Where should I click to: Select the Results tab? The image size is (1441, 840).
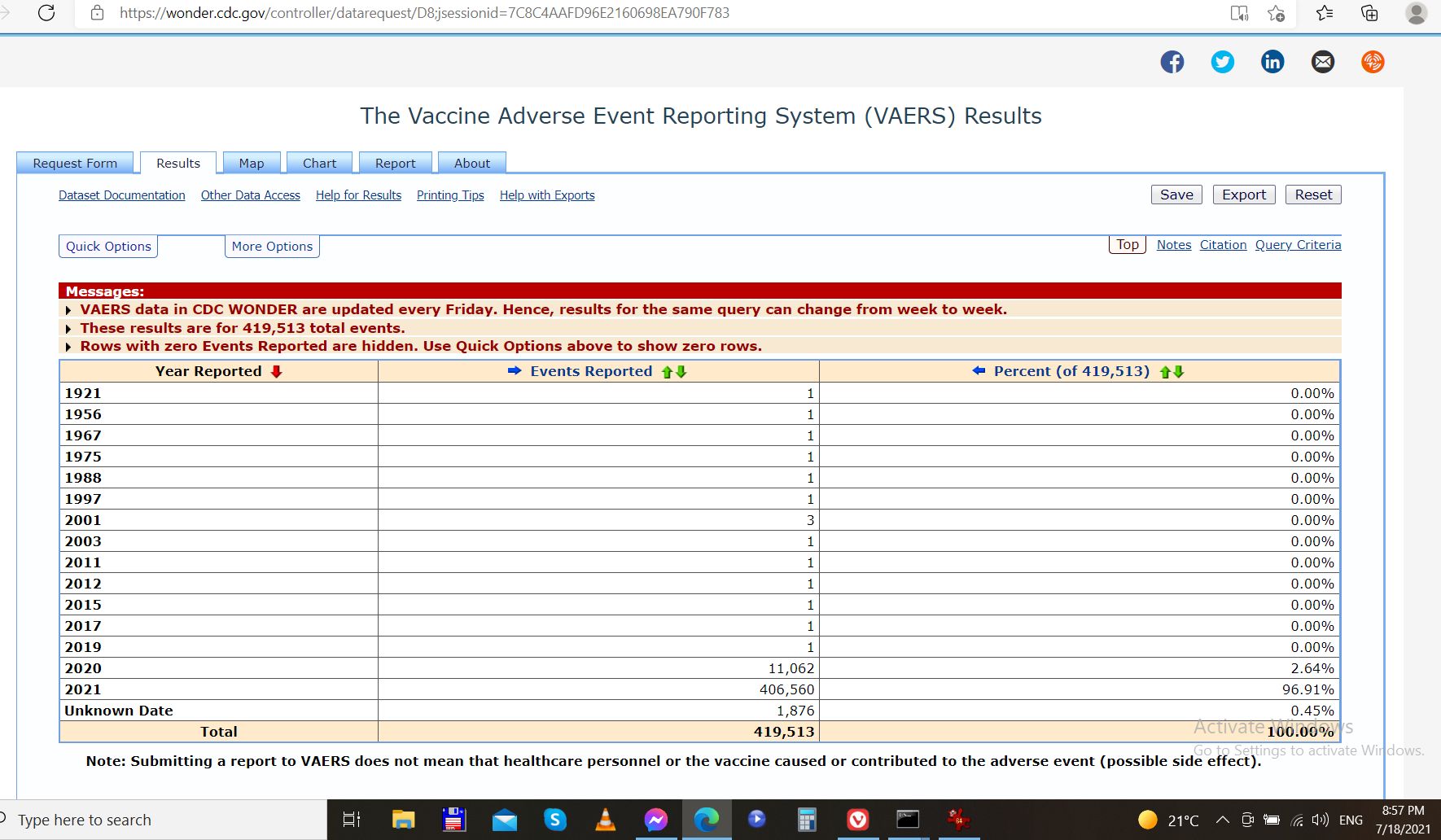[x=178, y=163]
